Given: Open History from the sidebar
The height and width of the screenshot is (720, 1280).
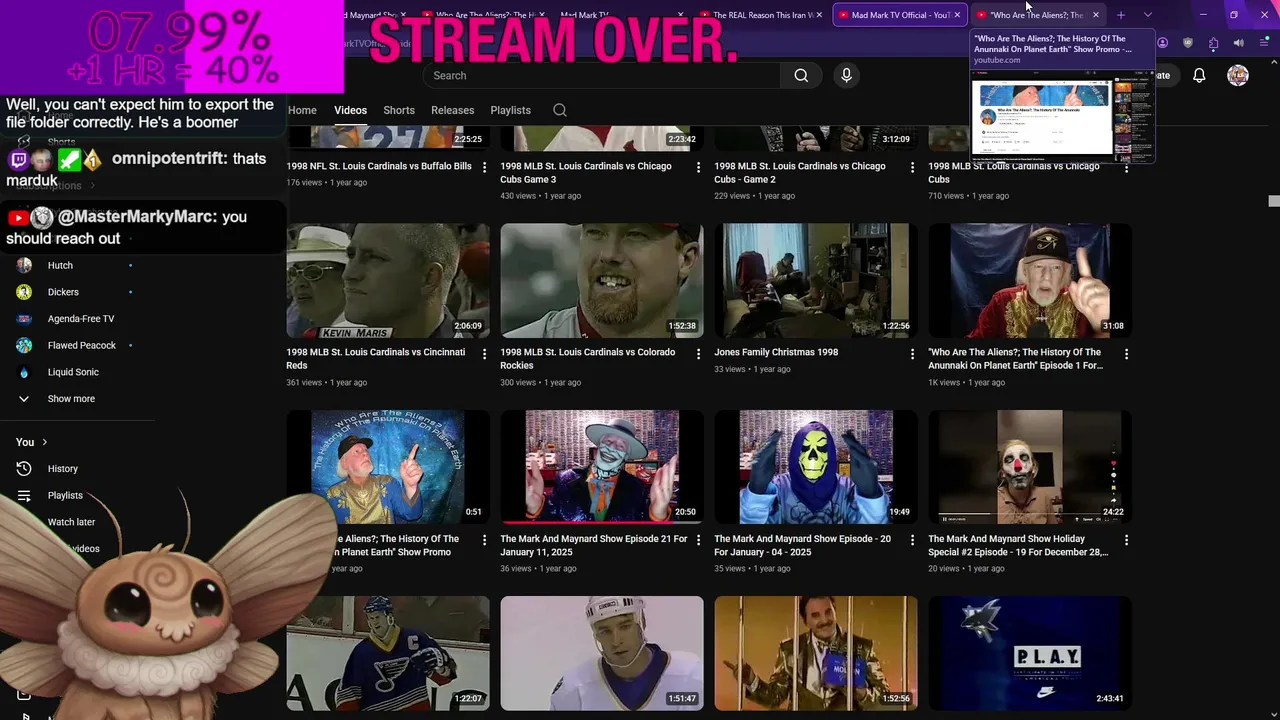Looking at the screenshot, I should (x=62, y=468).
